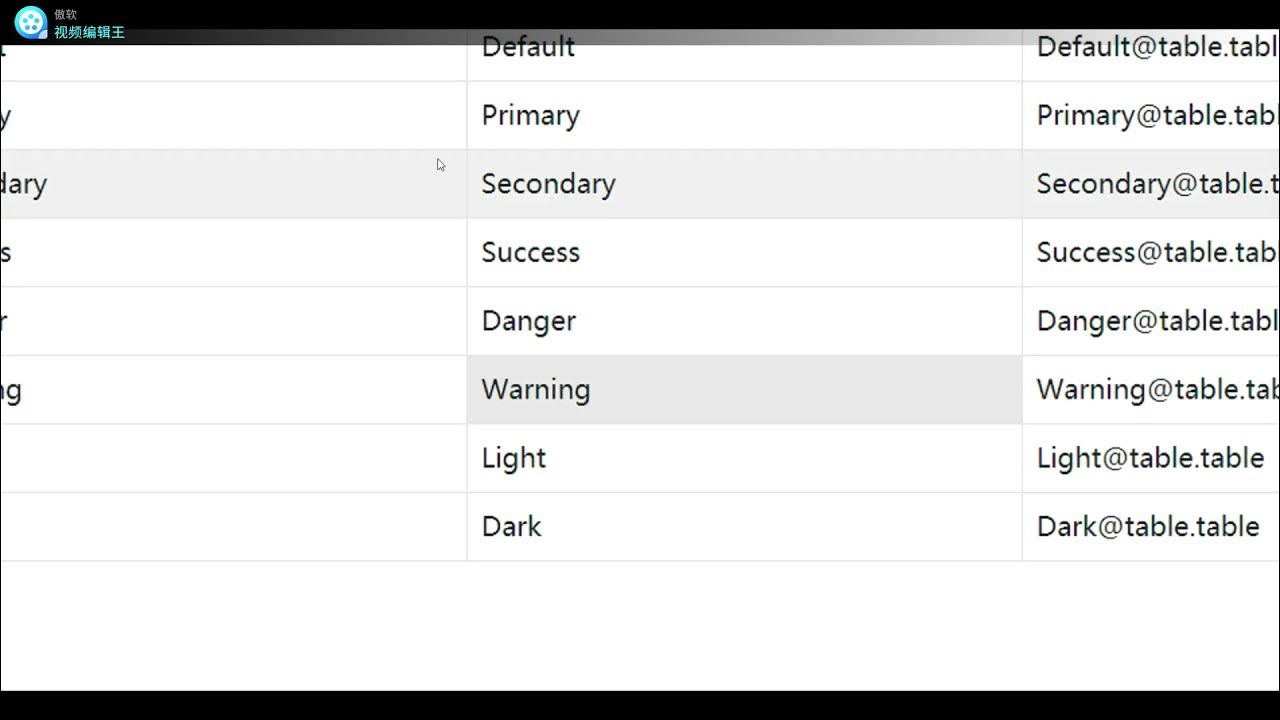
Task: Click the Dark cell in middle column
Action: pos(744,527)
